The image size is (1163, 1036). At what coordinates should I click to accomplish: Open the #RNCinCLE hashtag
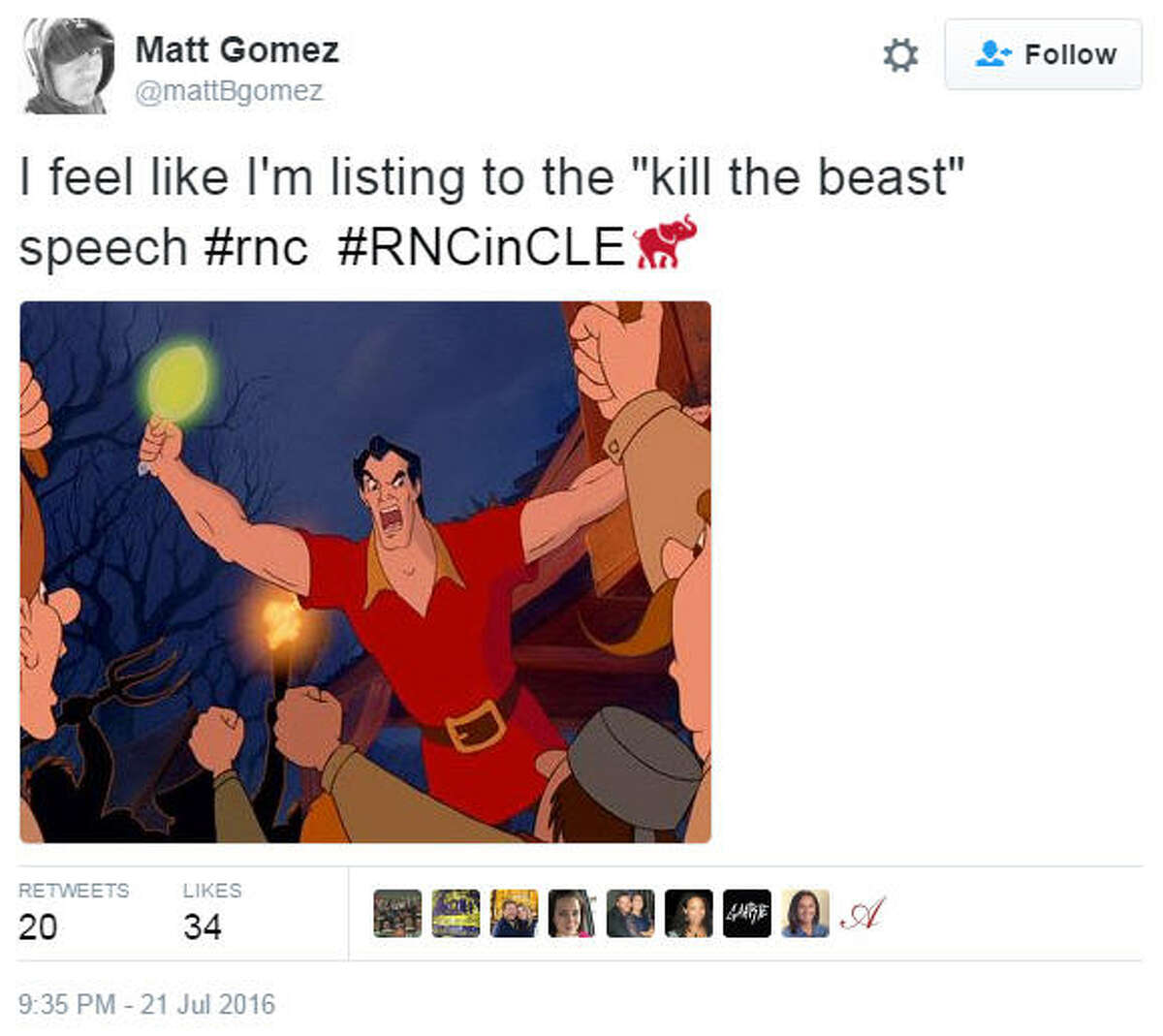point(481,248)
